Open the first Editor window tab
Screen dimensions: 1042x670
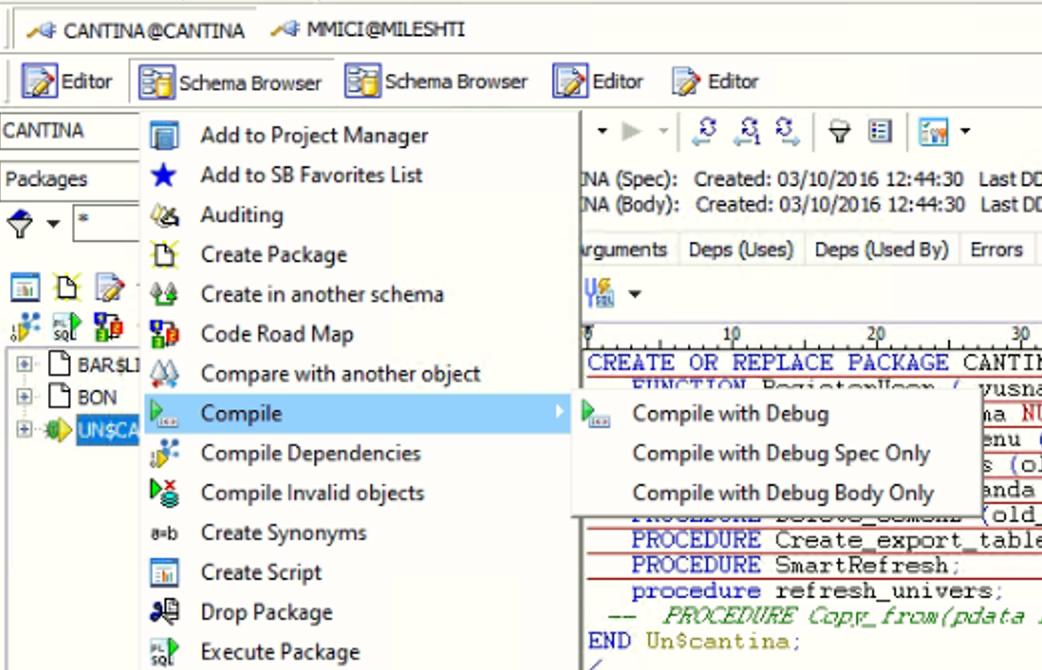66,82
